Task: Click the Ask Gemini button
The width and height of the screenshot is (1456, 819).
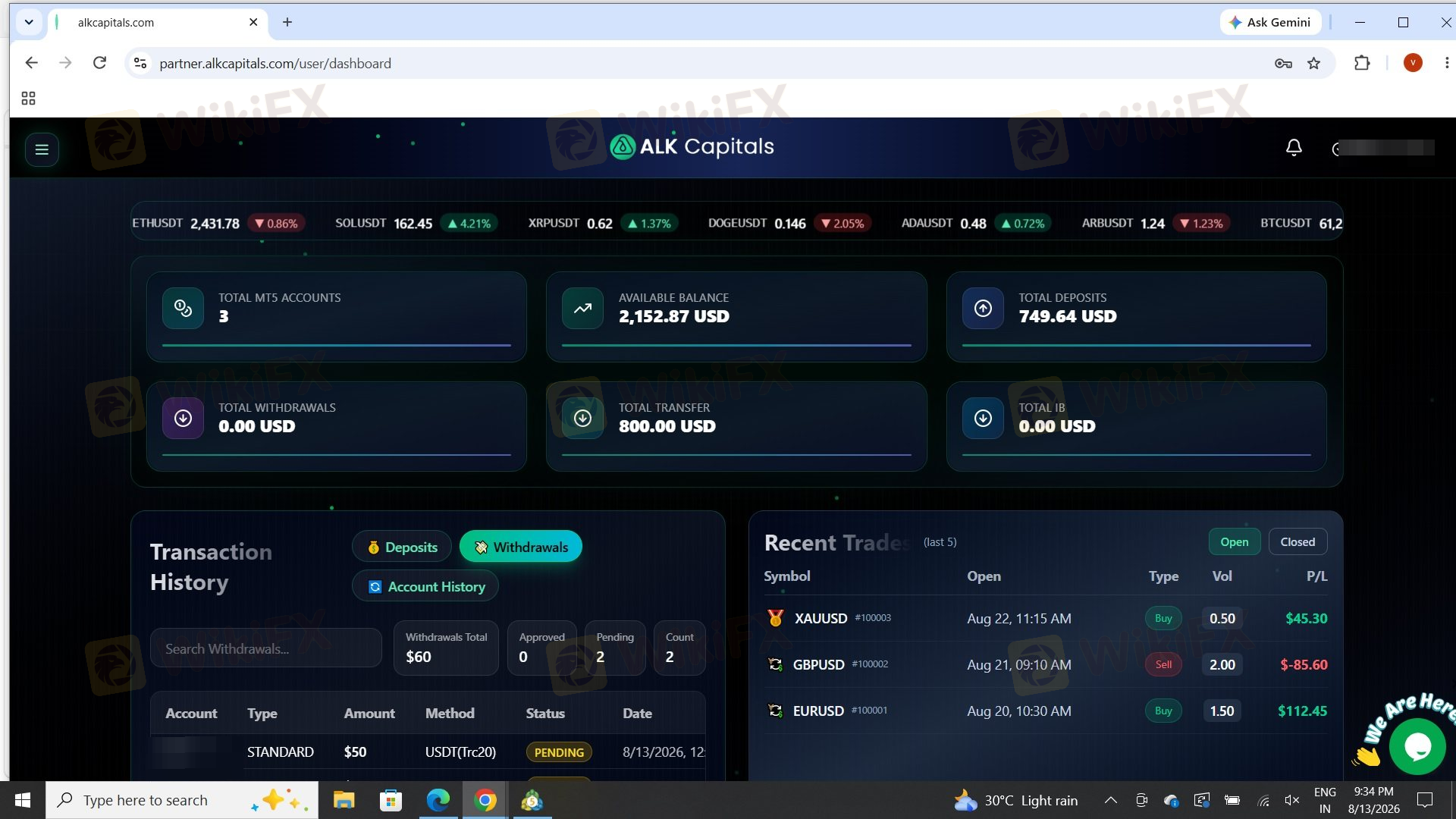Action: (x=1271, y=22)
